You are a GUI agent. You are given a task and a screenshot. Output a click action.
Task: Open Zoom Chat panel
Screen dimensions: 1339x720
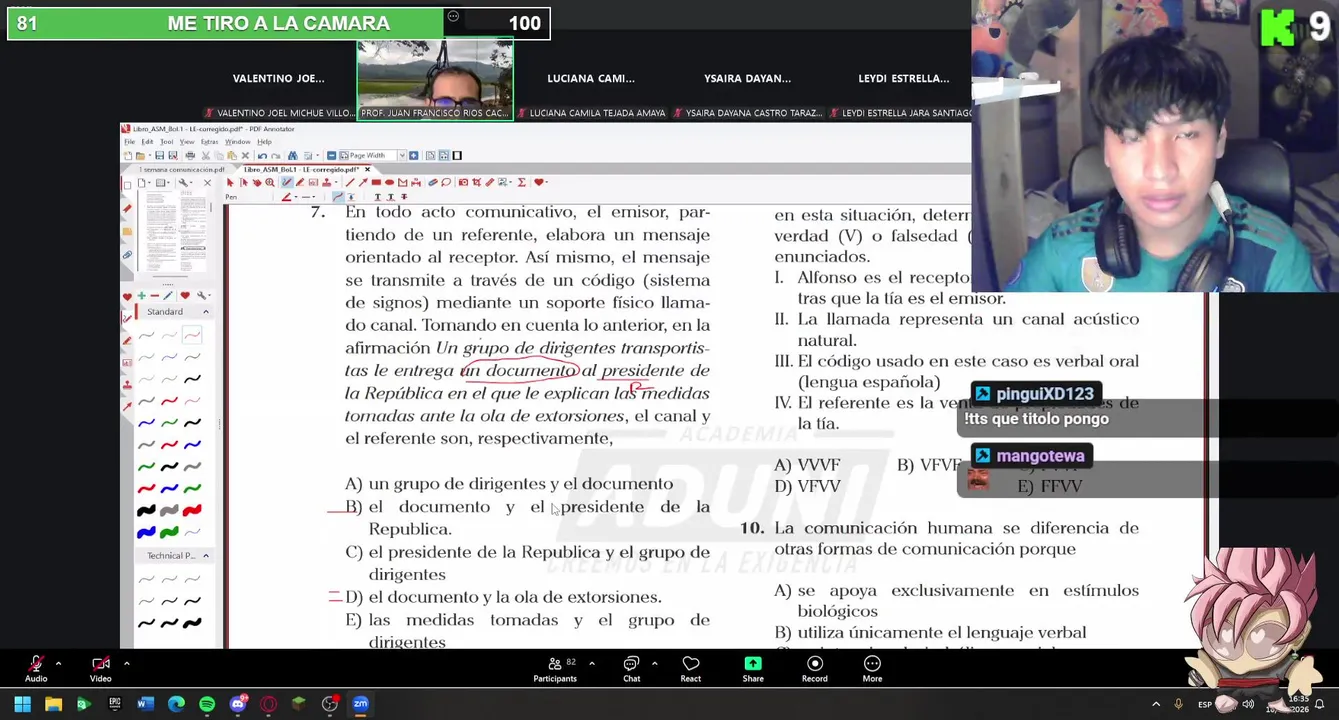(631, 669)
